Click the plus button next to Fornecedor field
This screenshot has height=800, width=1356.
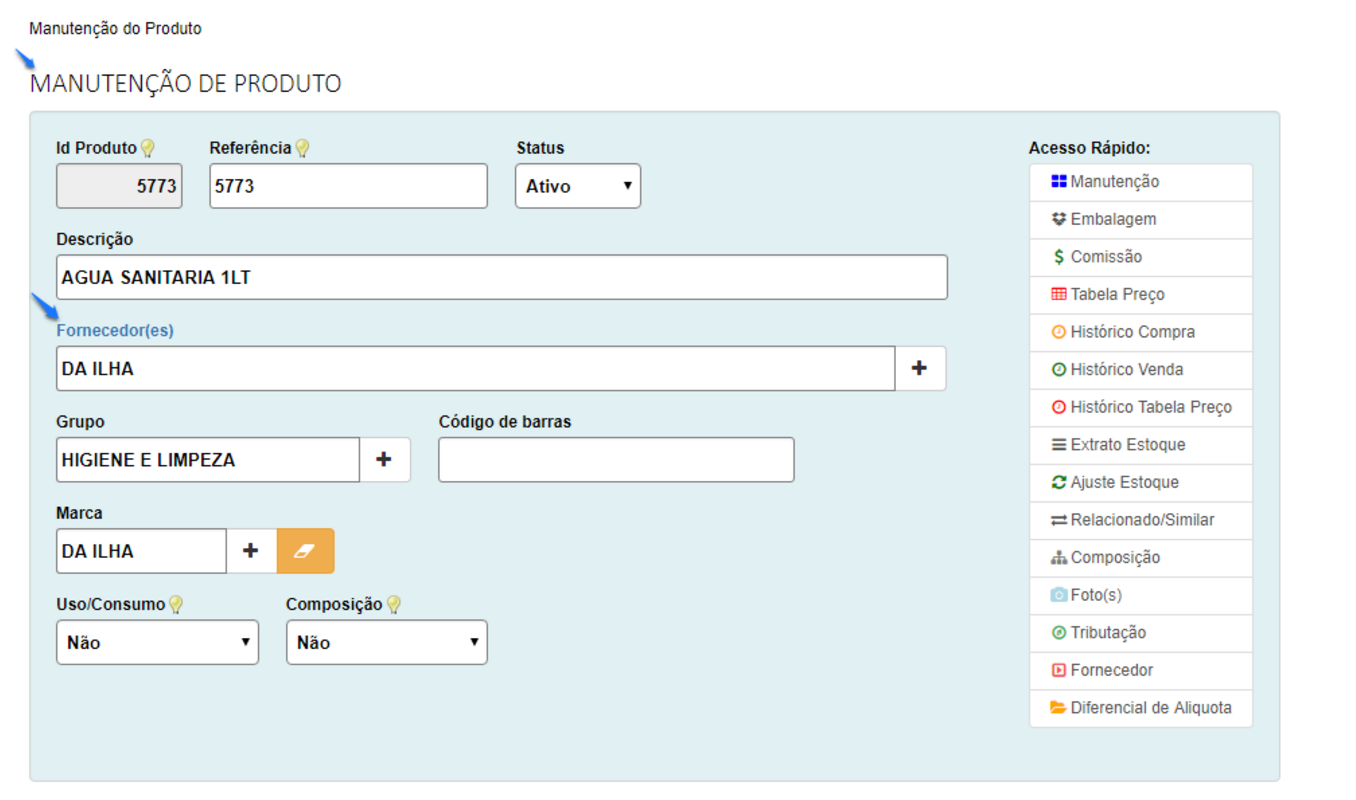tap(919, 369)
